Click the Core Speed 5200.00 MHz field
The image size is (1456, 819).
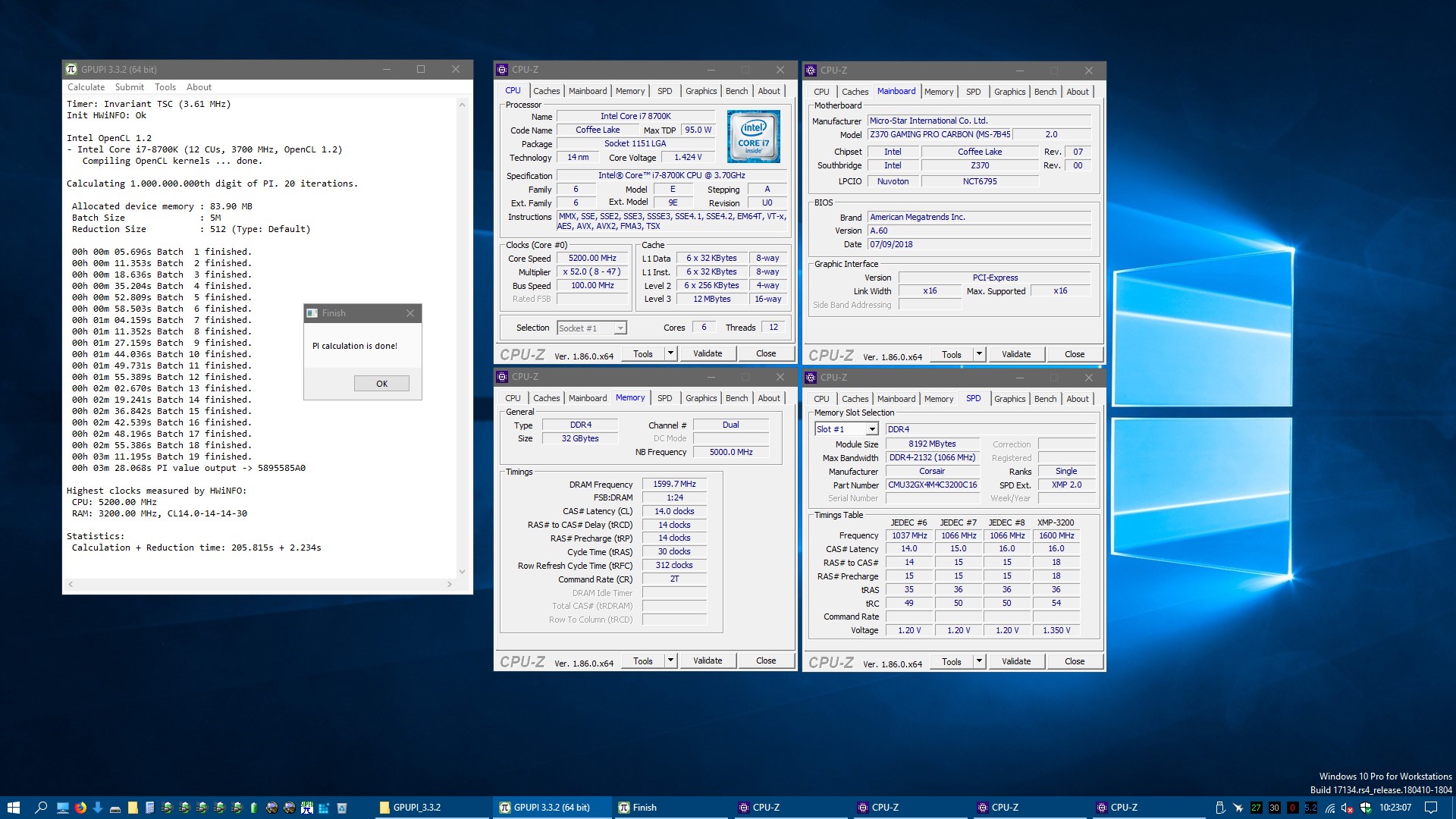[x=592, y=259]
